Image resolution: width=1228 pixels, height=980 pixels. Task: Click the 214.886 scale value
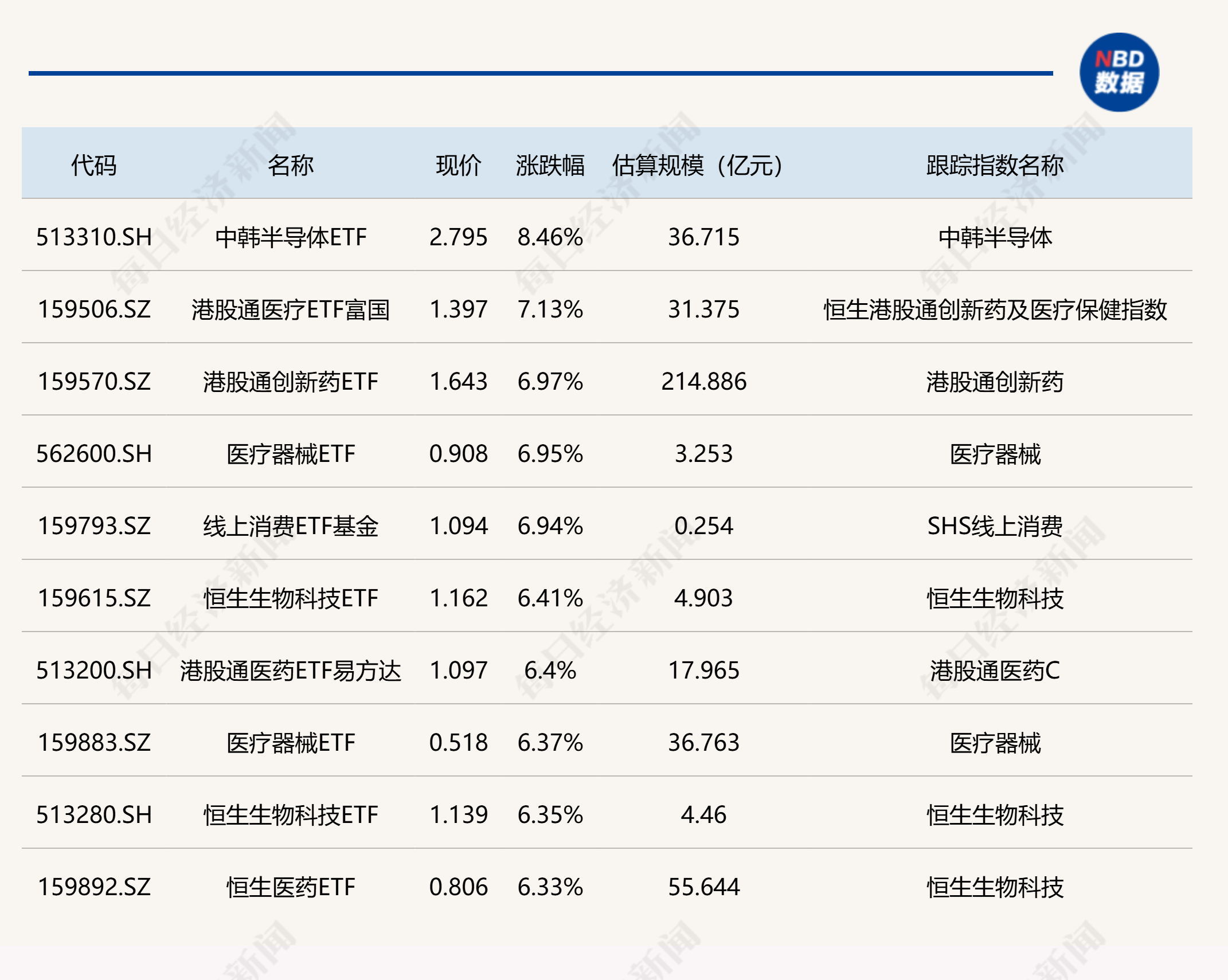[703, 382]
